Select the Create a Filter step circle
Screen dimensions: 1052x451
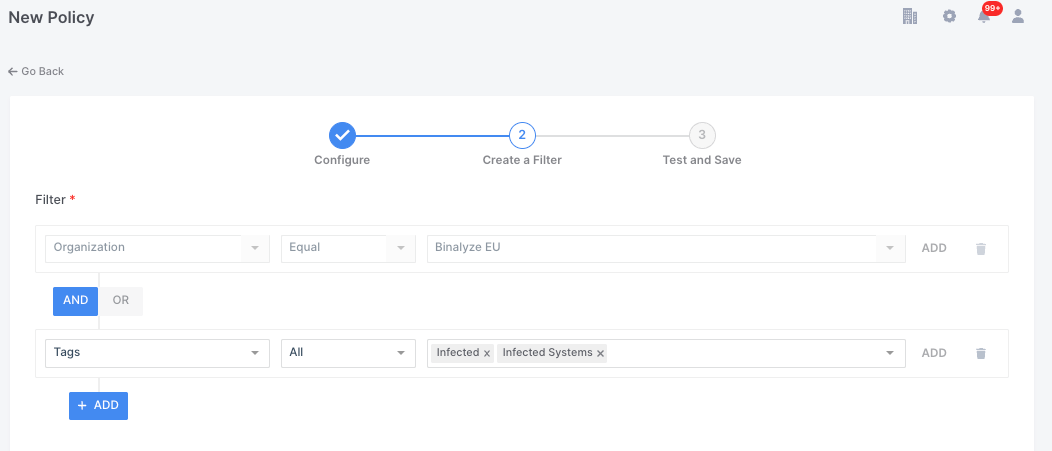[522, 135]
